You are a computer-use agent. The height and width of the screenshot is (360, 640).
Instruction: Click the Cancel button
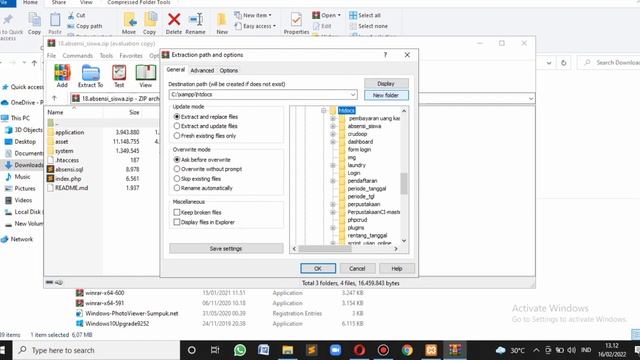tap(357, 268)
